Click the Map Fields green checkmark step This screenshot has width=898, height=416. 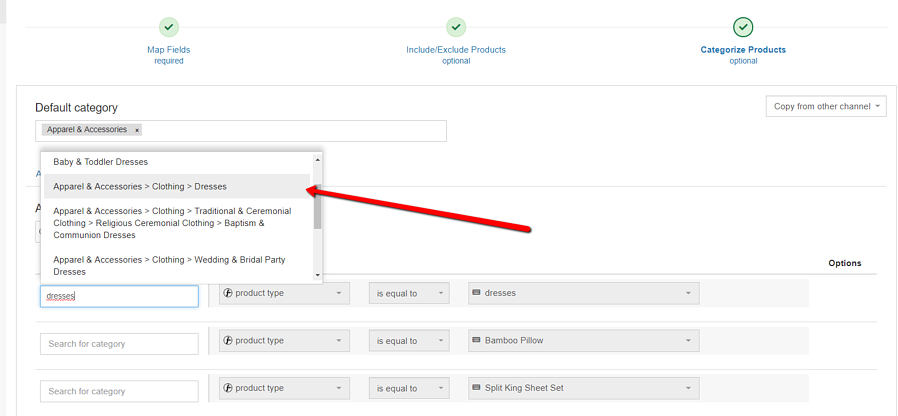coord(168,27)
